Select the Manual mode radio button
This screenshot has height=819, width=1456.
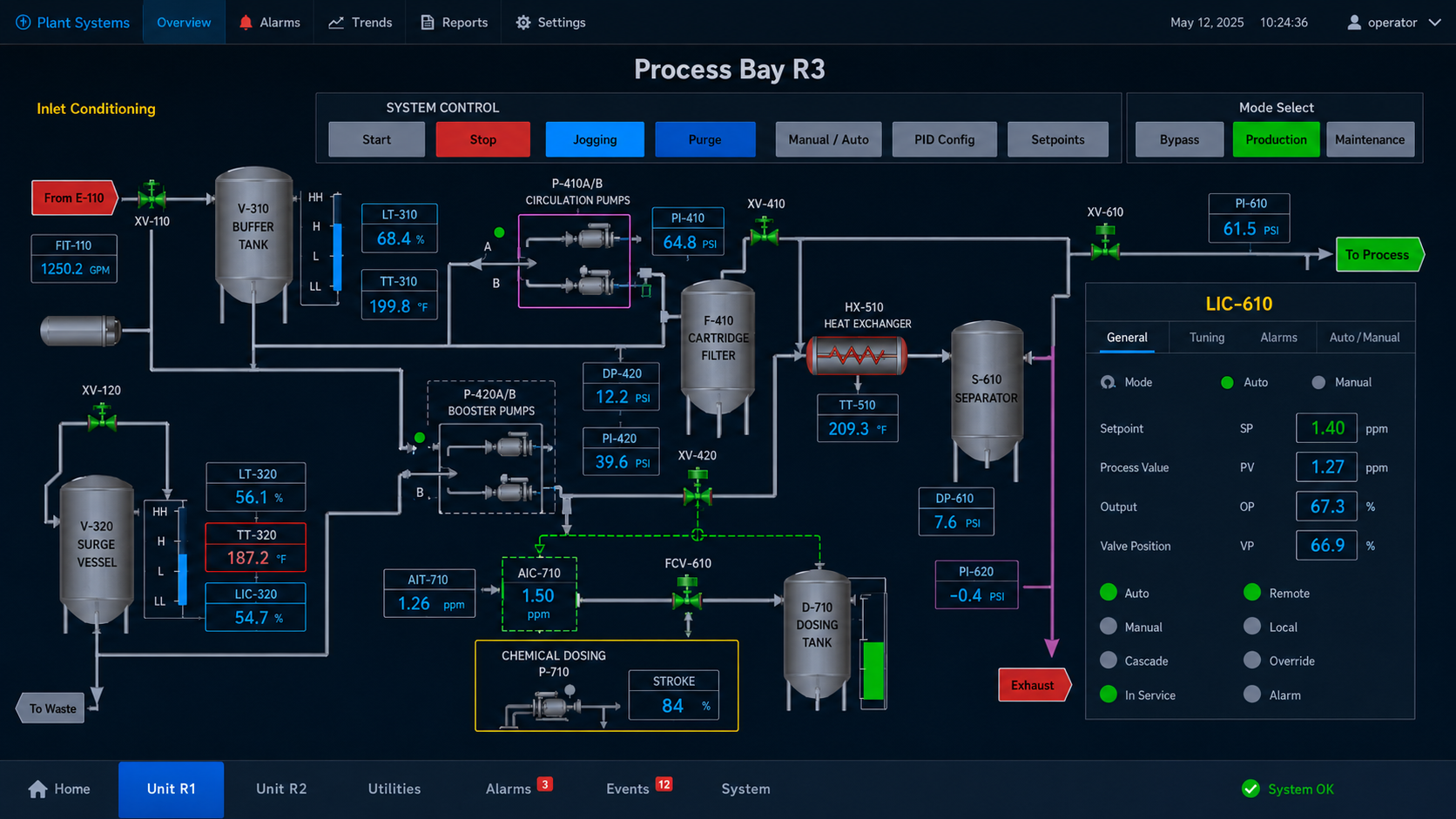pyautogui.click(x=1318, y=383)
